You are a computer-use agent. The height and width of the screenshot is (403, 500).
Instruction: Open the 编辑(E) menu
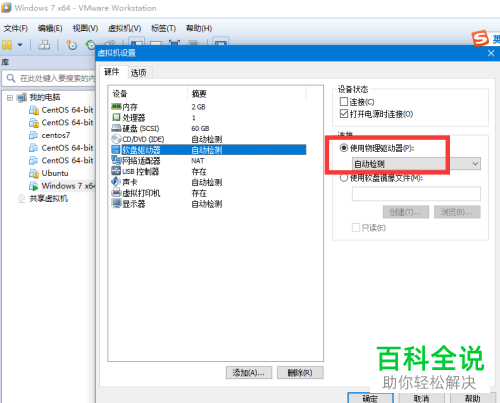point(50,28)
